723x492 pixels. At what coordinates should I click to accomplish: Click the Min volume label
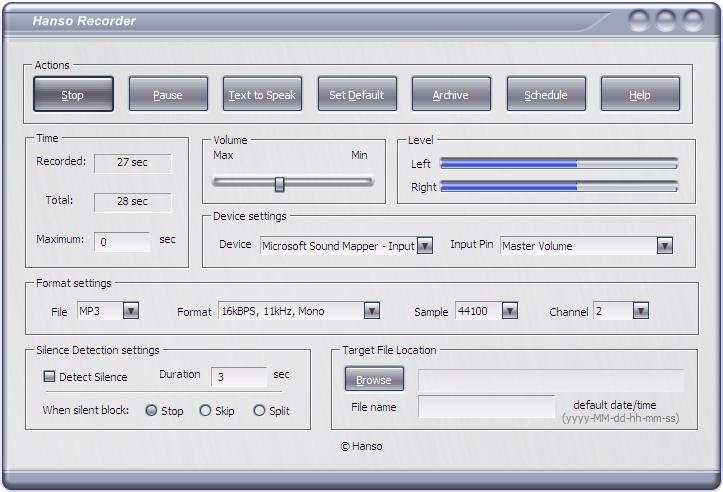coord(360,155)
